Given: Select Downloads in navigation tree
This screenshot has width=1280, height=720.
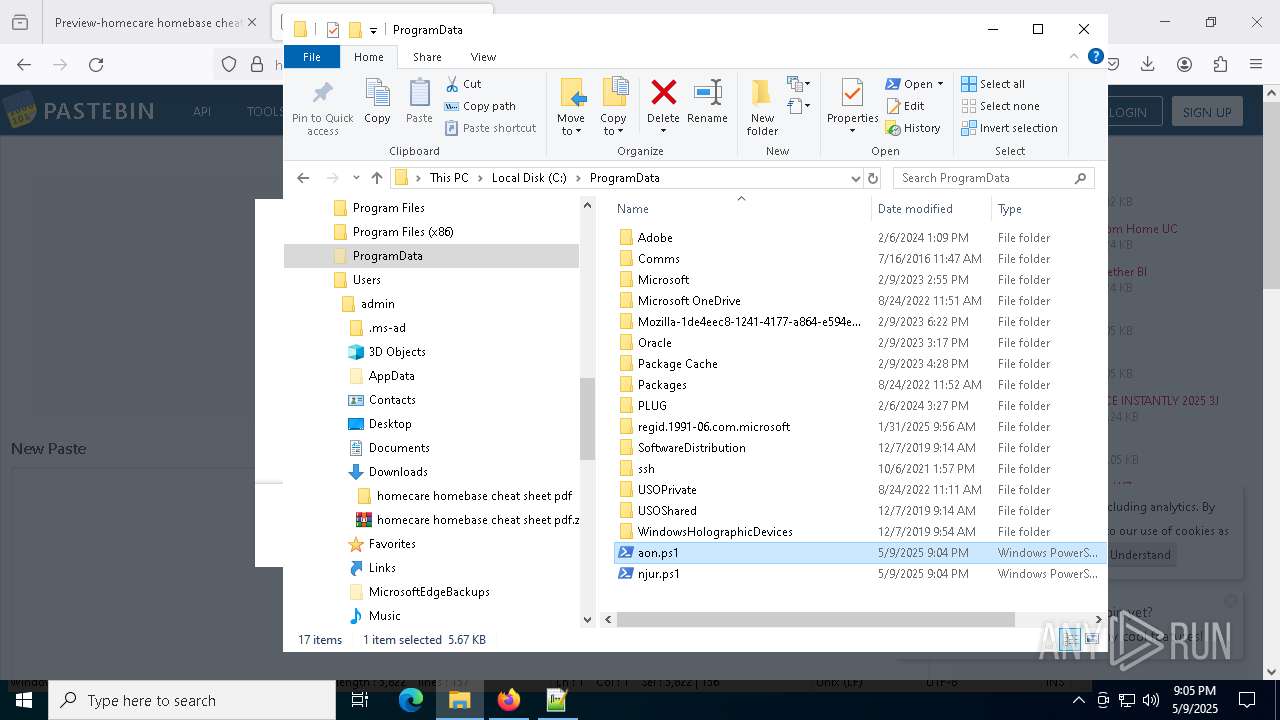Looking at the screenshot, I should pos(398,472).
